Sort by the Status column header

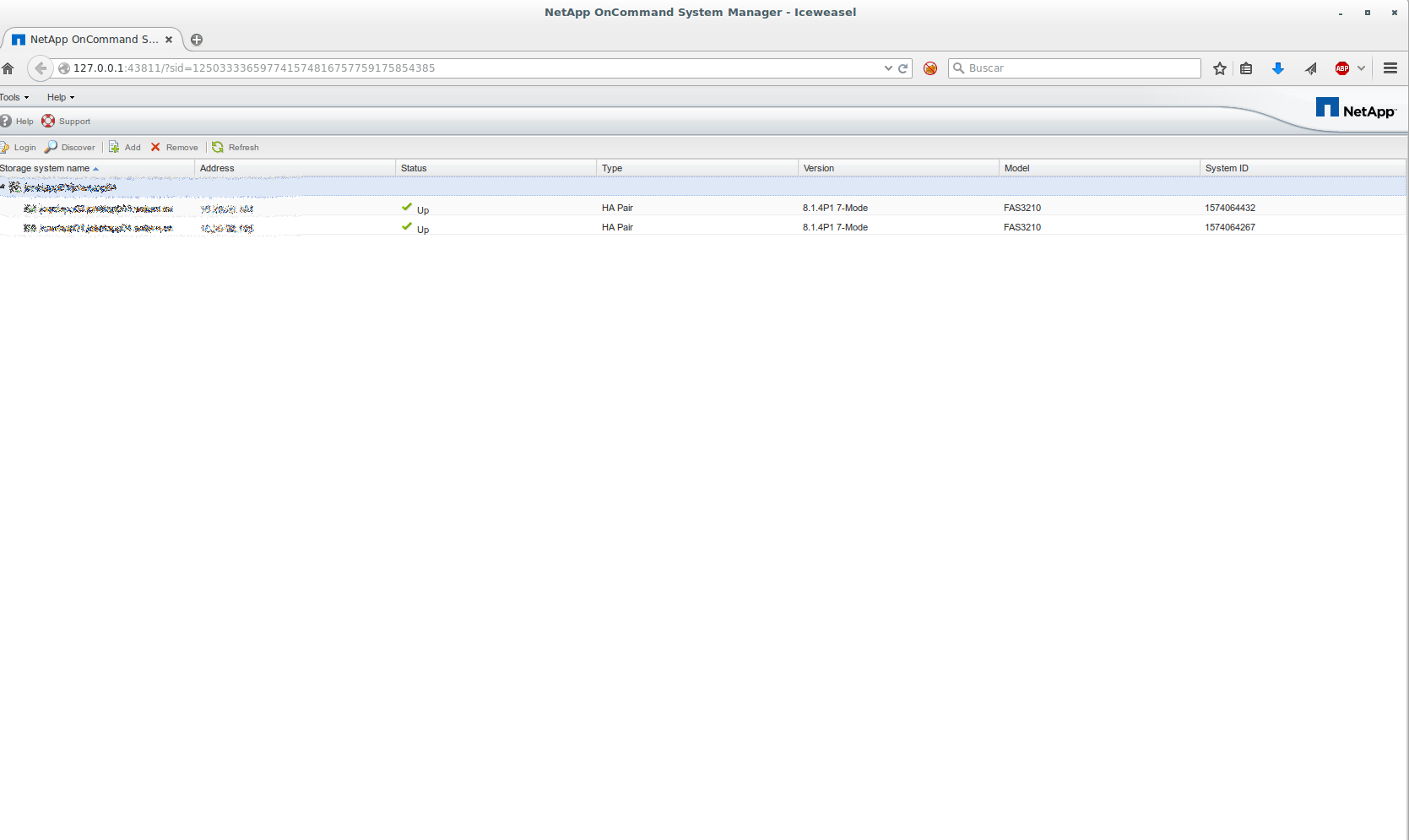click(414, 168)
